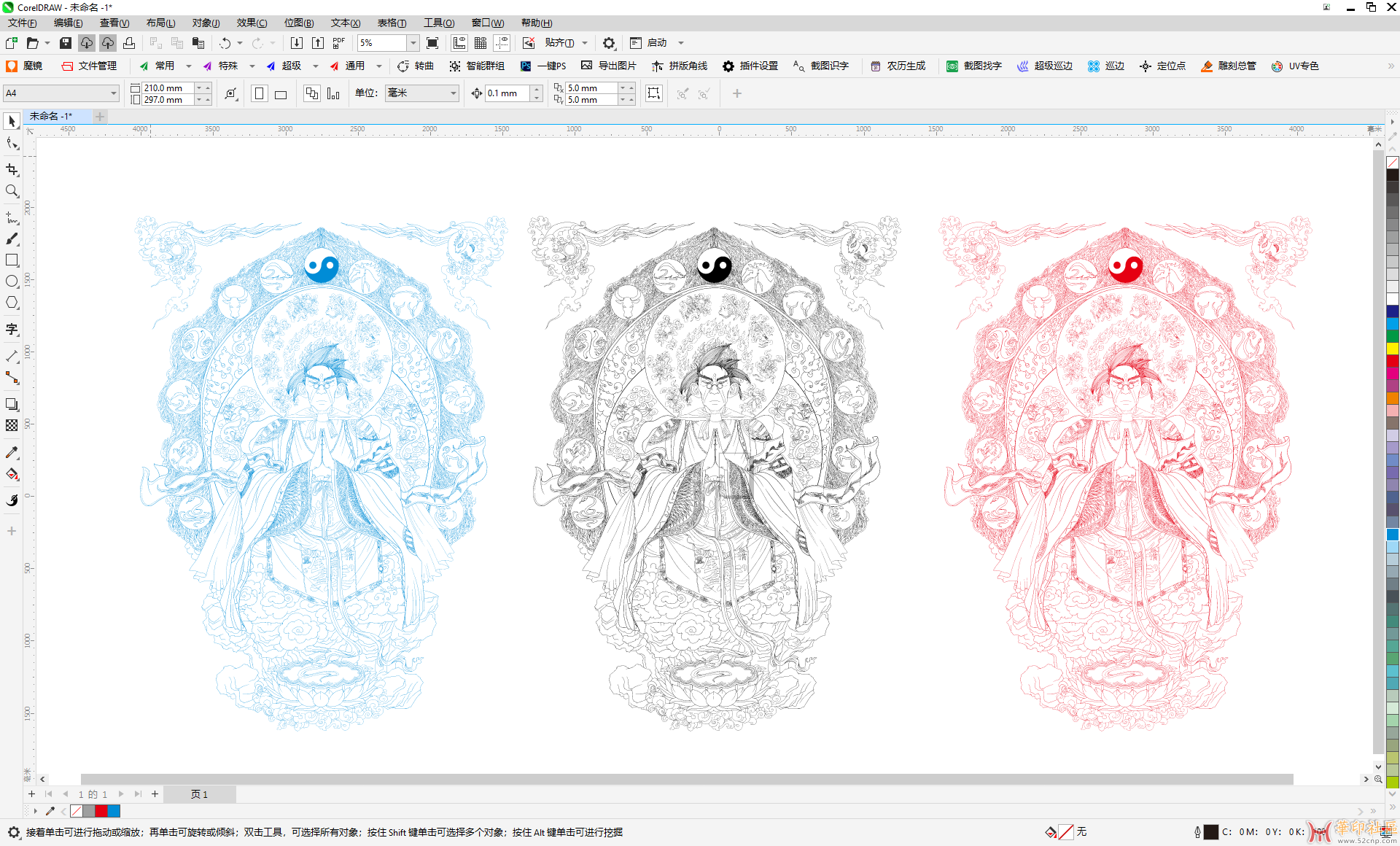
Task: Select the Rectangle tool
Action: pyautogui.click(x=12, y=260)
